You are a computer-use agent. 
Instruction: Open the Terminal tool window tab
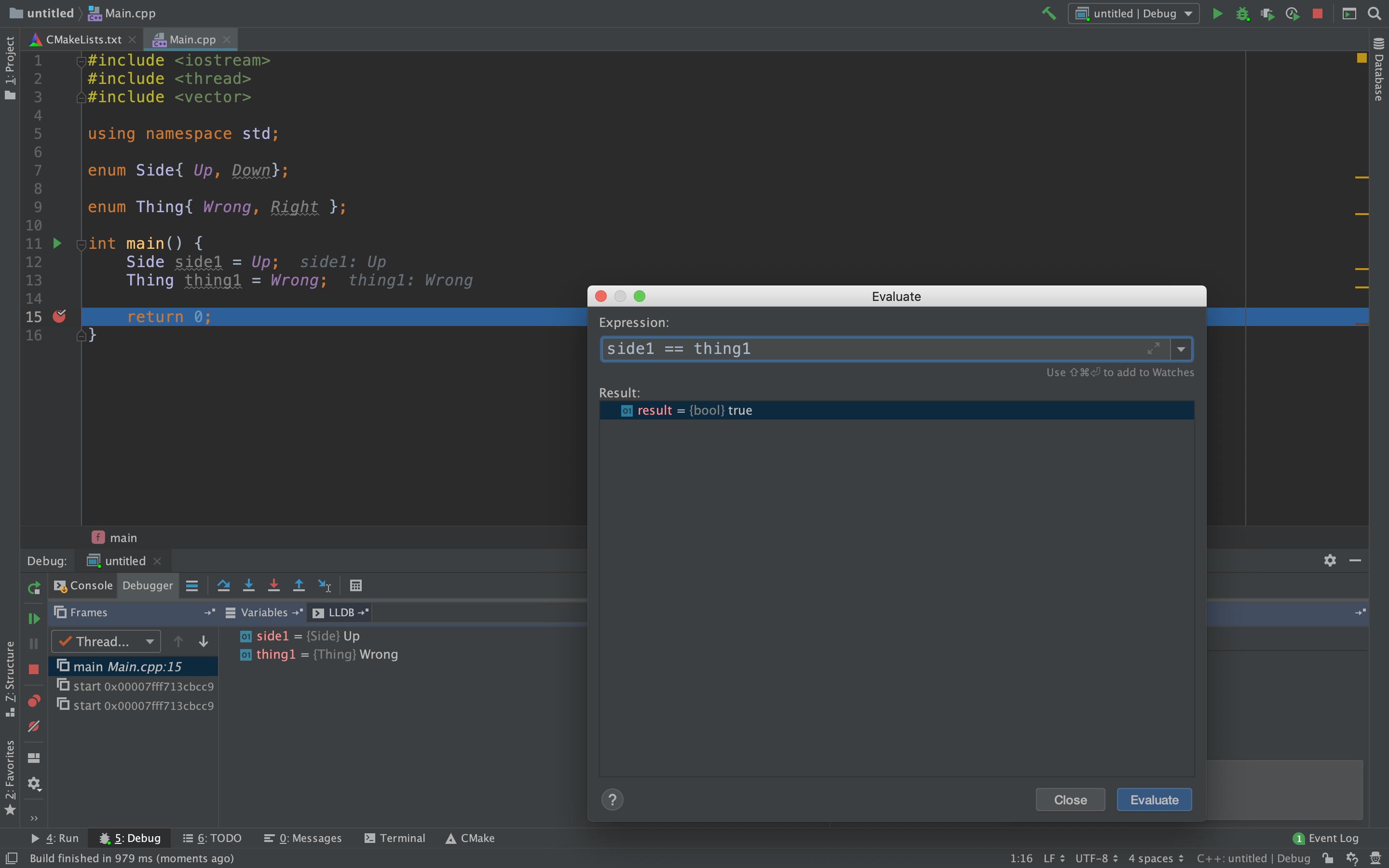click(395, 838)
